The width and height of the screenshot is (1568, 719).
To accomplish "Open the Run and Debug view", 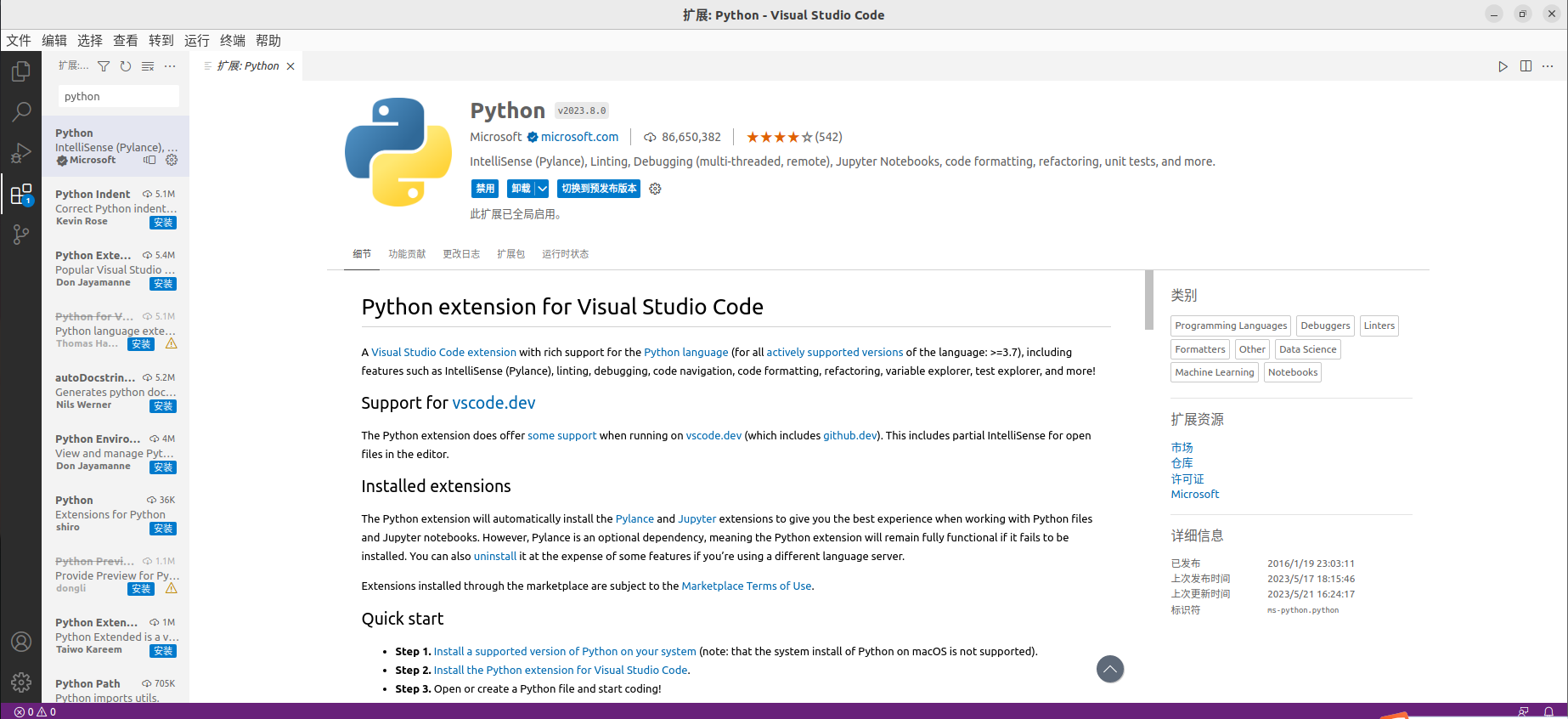I will 21,153.
